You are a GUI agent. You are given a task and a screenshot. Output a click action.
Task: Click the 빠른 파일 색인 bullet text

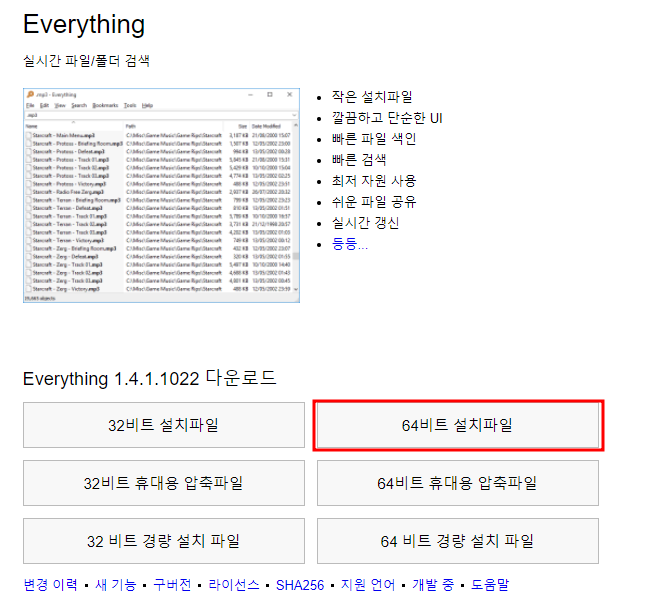(x=374, y=139)
